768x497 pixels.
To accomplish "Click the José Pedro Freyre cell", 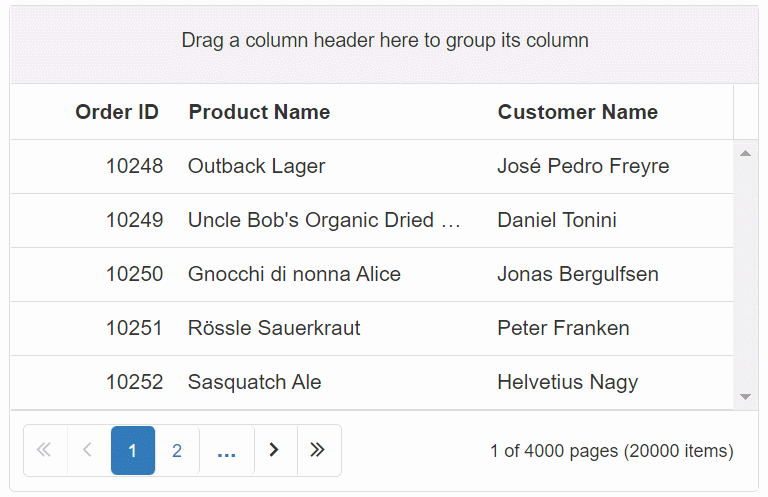I will pyautogui.click(x=583, y=166).
